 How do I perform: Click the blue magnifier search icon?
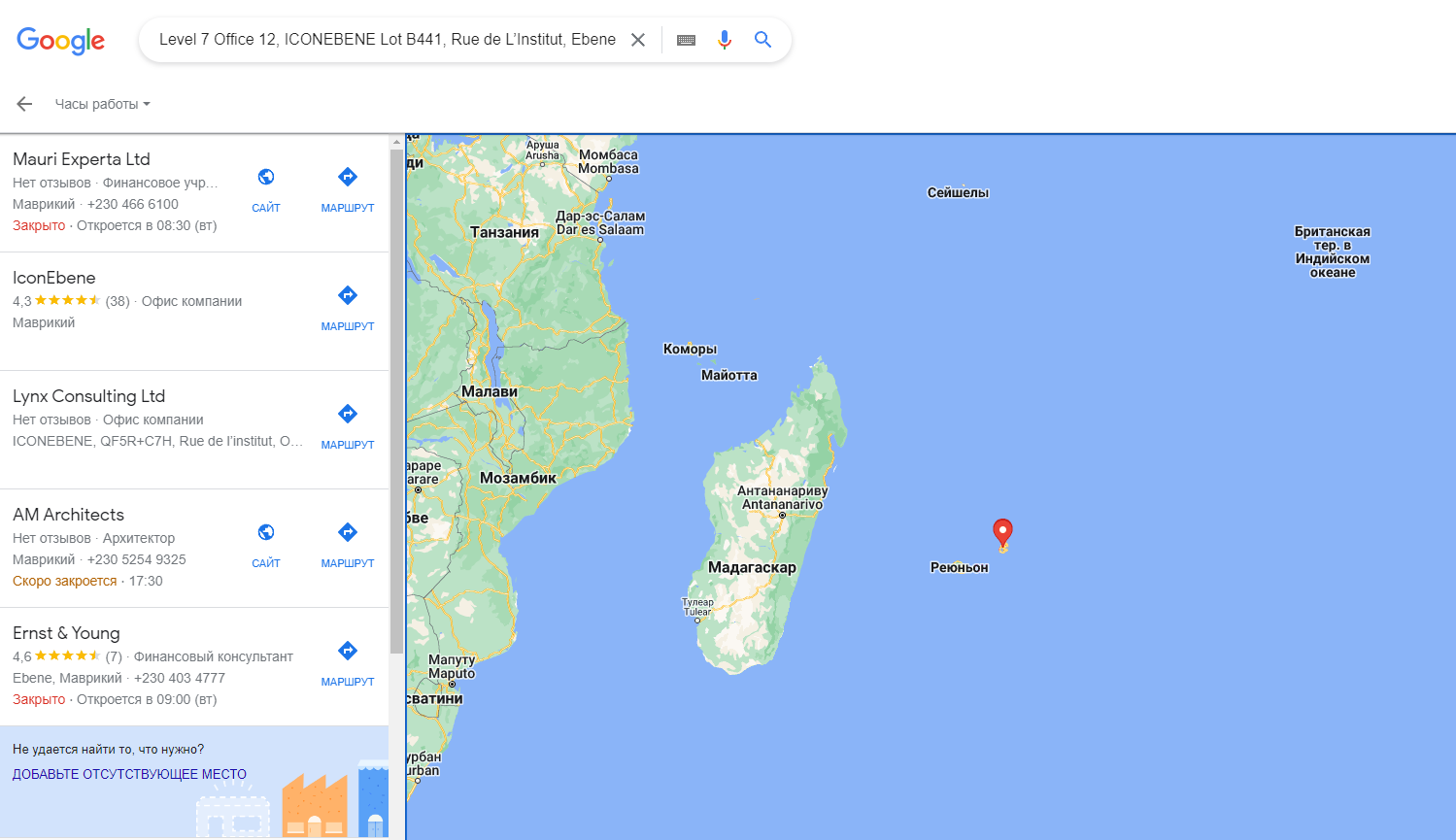tap(762, 40)
